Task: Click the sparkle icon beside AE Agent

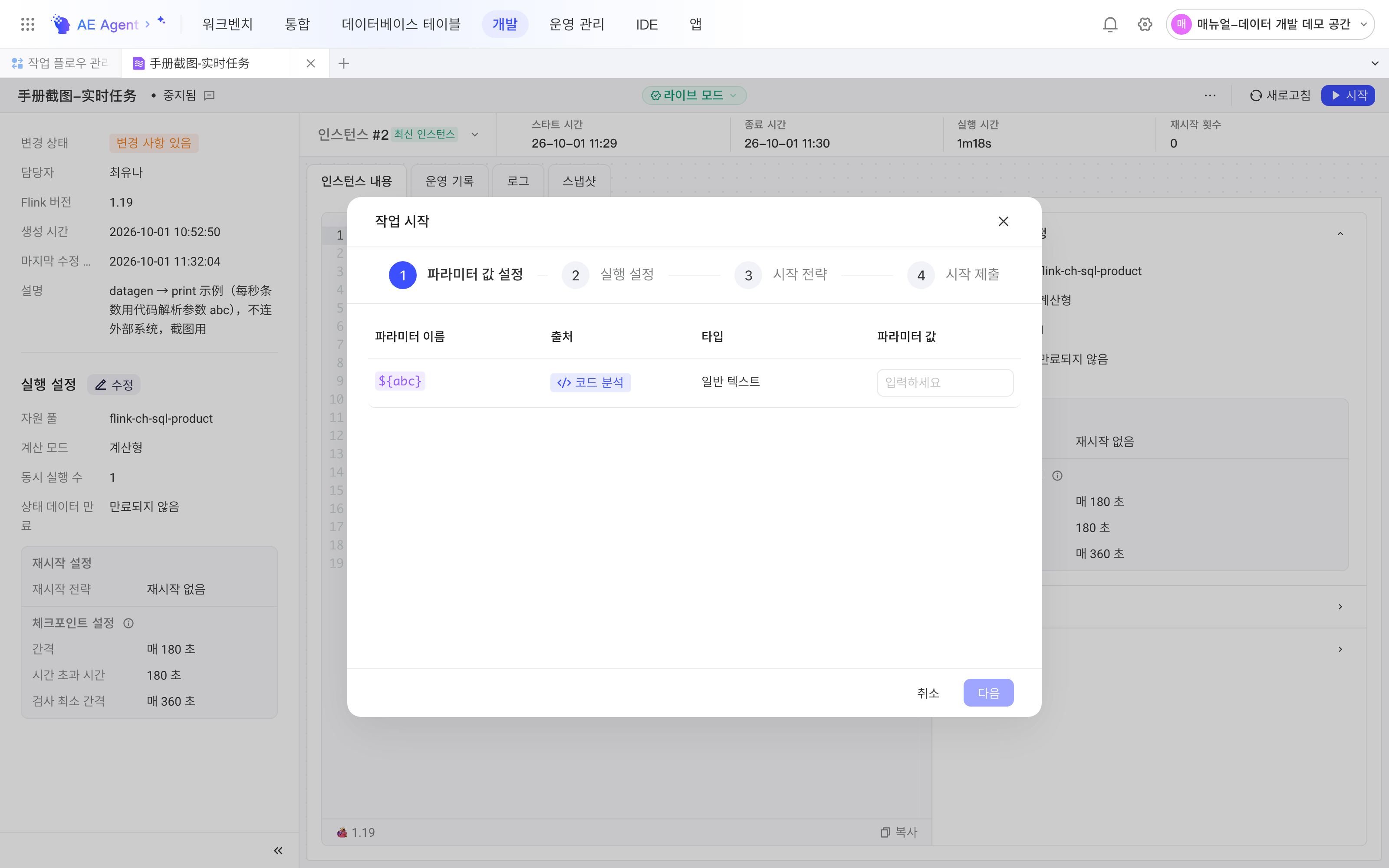Action: (161, 21)
